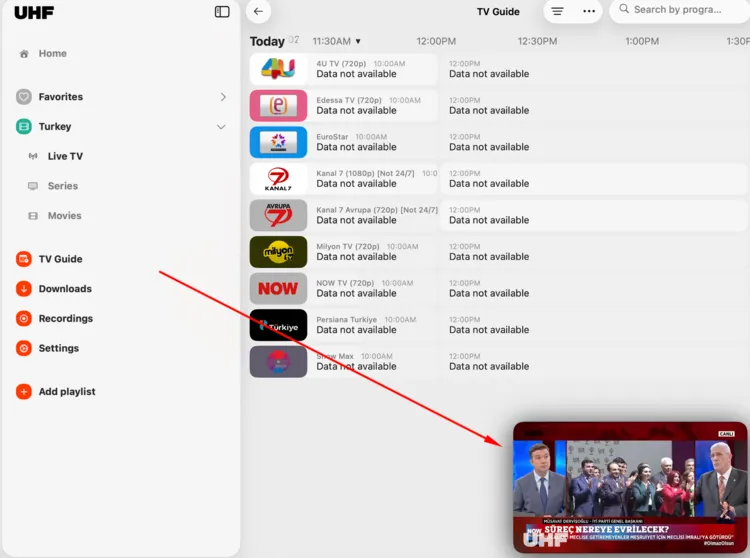Toggle the sidebar panel icon
The image size is (750, 558).
tap(222, 12)
